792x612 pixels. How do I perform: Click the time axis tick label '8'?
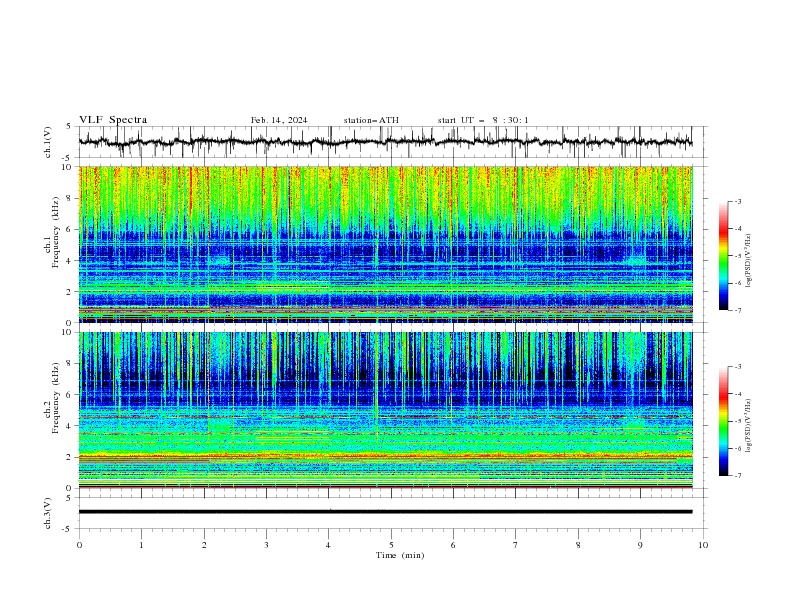click(x=578, y=545)
